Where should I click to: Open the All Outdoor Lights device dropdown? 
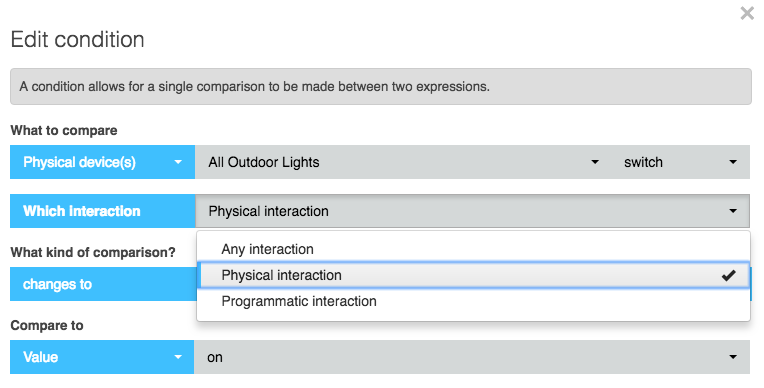[402, 162]
